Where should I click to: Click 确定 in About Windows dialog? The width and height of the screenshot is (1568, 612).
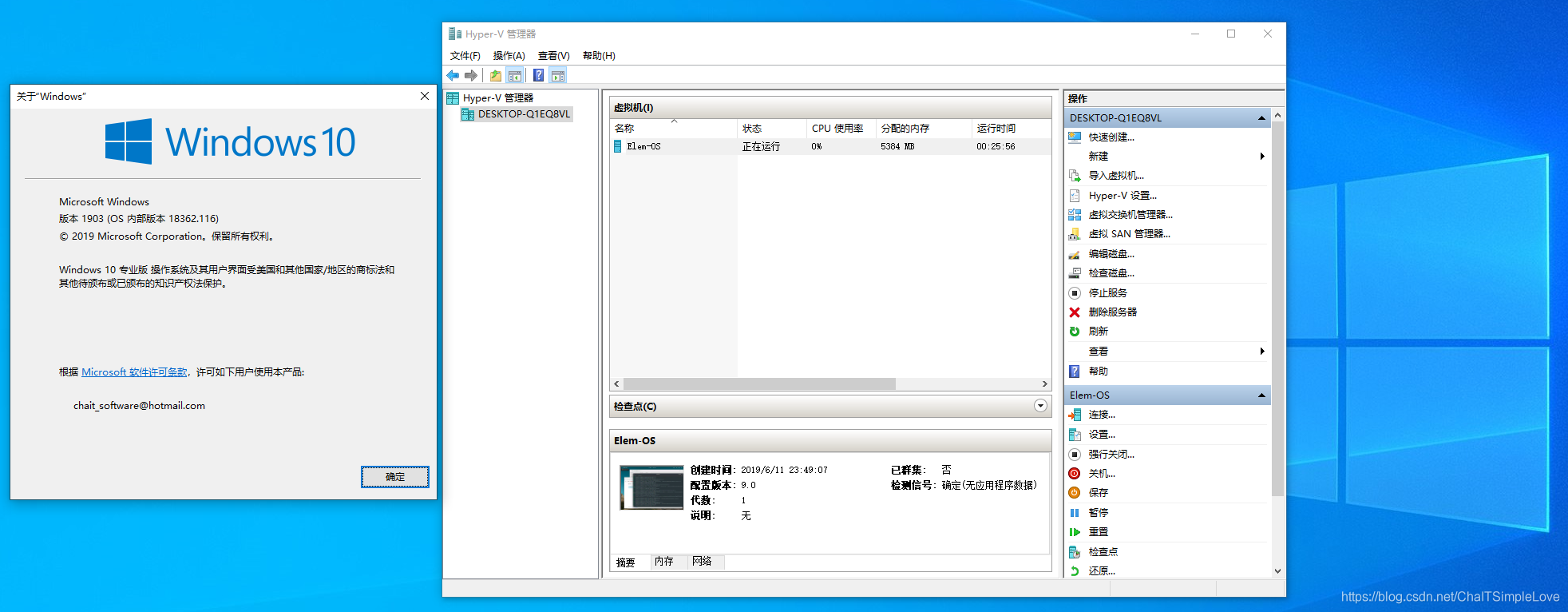coord(395,477)
